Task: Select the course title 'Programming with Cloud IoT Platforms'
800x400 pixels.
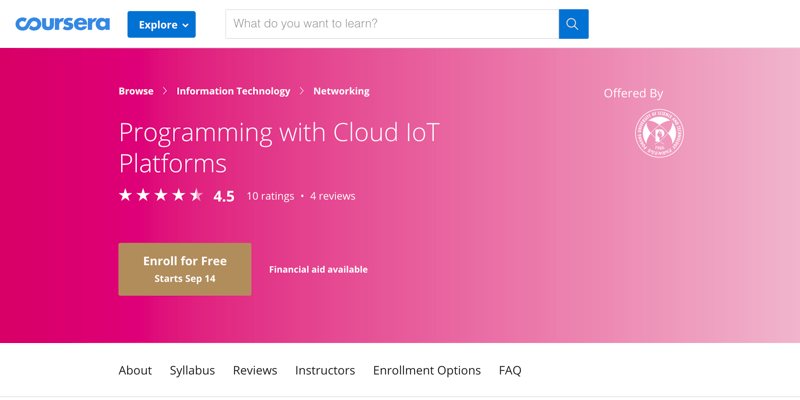Action: [279, 148]
